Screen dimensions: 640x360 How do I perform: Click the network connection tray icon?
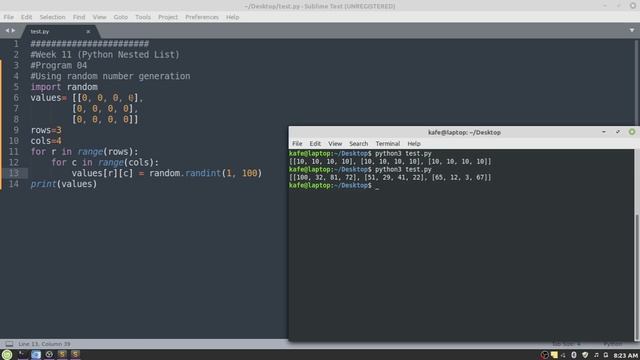pos(563,355)
